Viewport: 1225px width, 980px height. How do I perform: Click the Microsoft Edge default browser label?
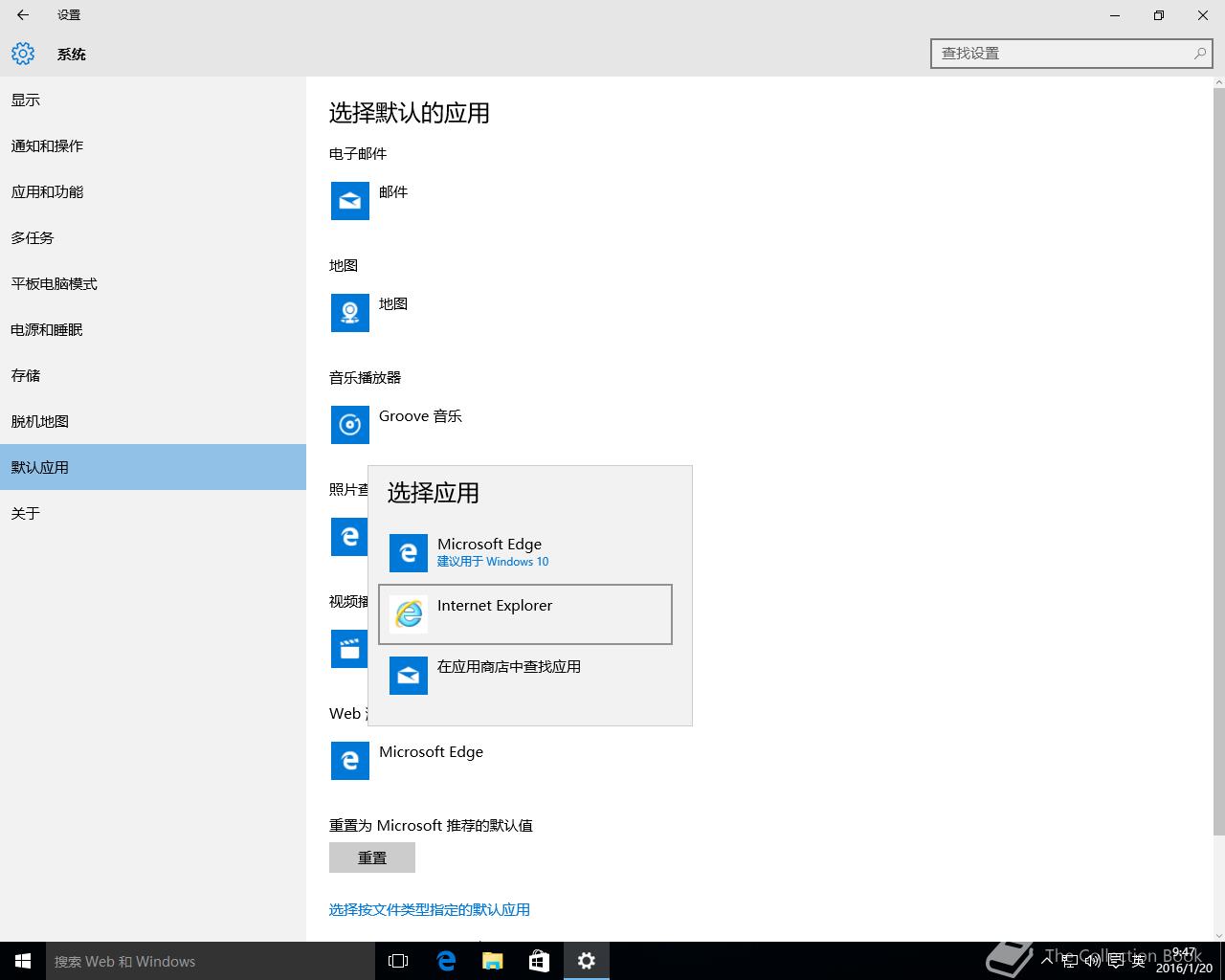(431, 751)
